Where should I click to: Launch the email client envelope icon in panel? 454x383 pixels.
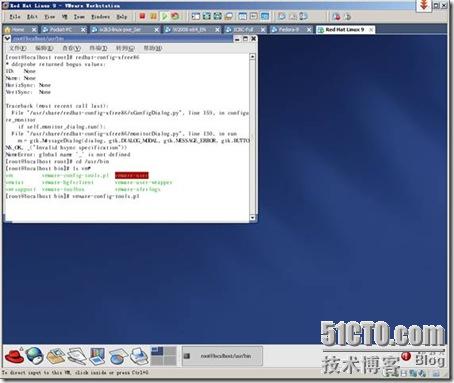tap(55, 356)
